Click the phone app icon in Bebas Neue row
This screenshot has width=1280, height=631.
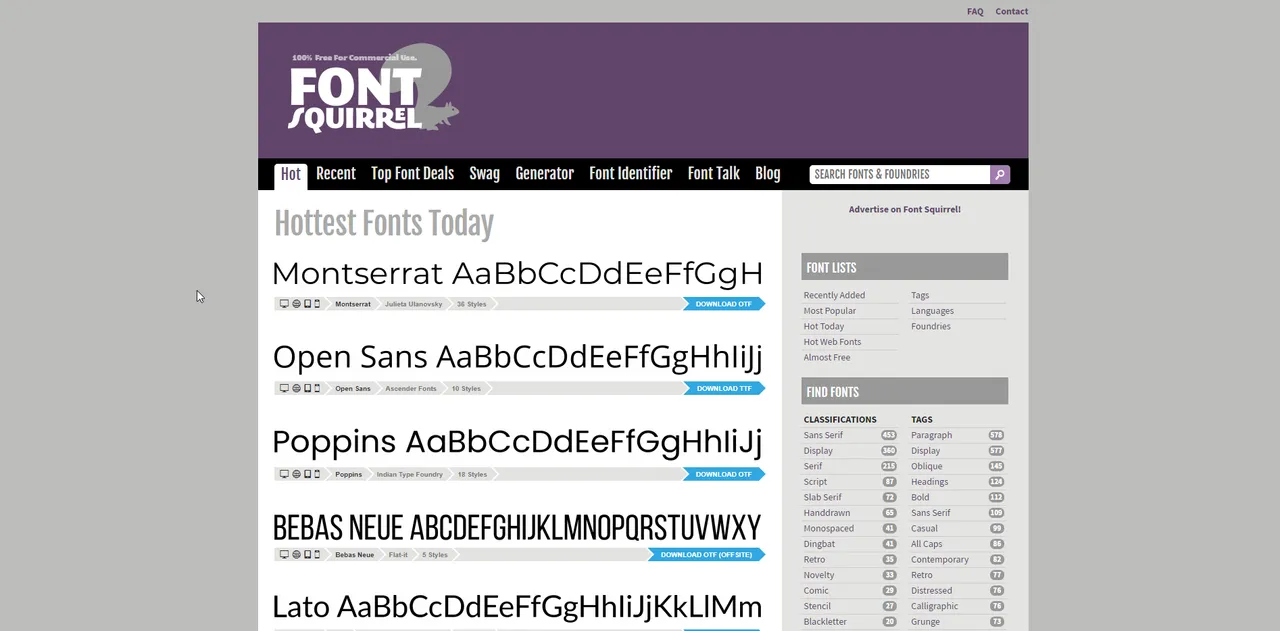pos(317,554)
